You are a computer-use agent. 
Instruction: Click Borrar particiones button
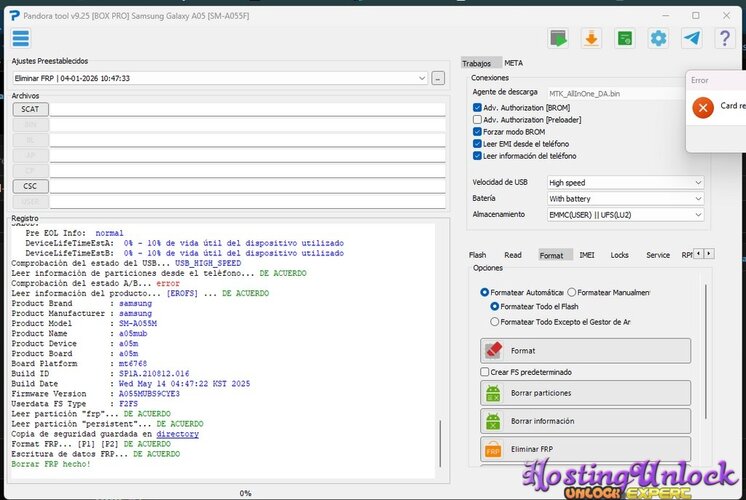click(585, 393)
